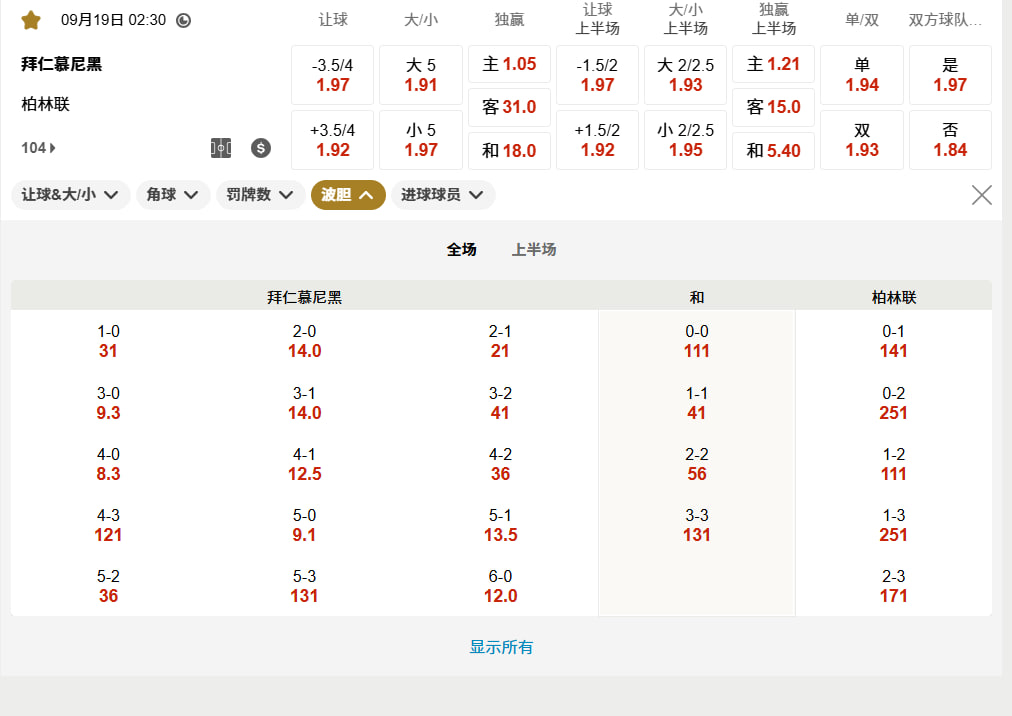The width and height of the screenshot is (1012, 716).
Task: Pick 小 2/2.5 at 1.95
Action: point(685,140)
